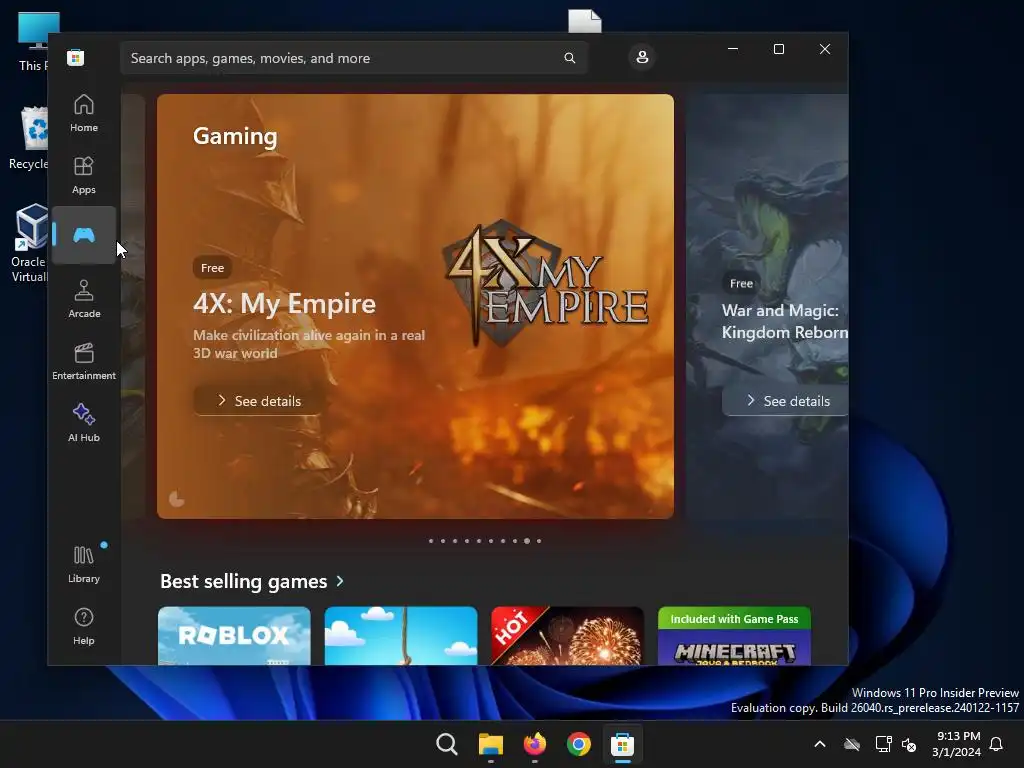Viewport: 1024px width, 768px height.
Task: Click the network display tray icon
Action: (x=883, y=744)
